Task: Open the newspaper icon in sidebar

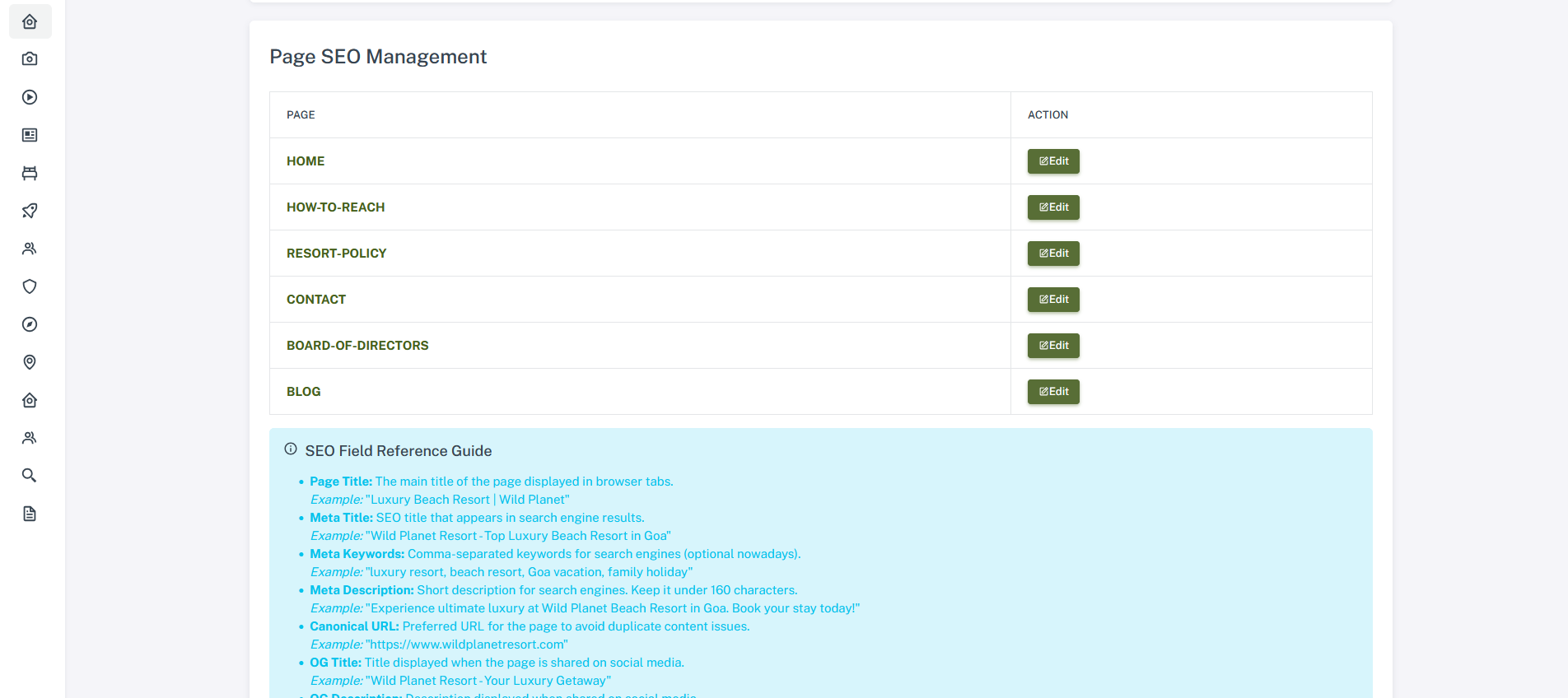Action: 30,135
